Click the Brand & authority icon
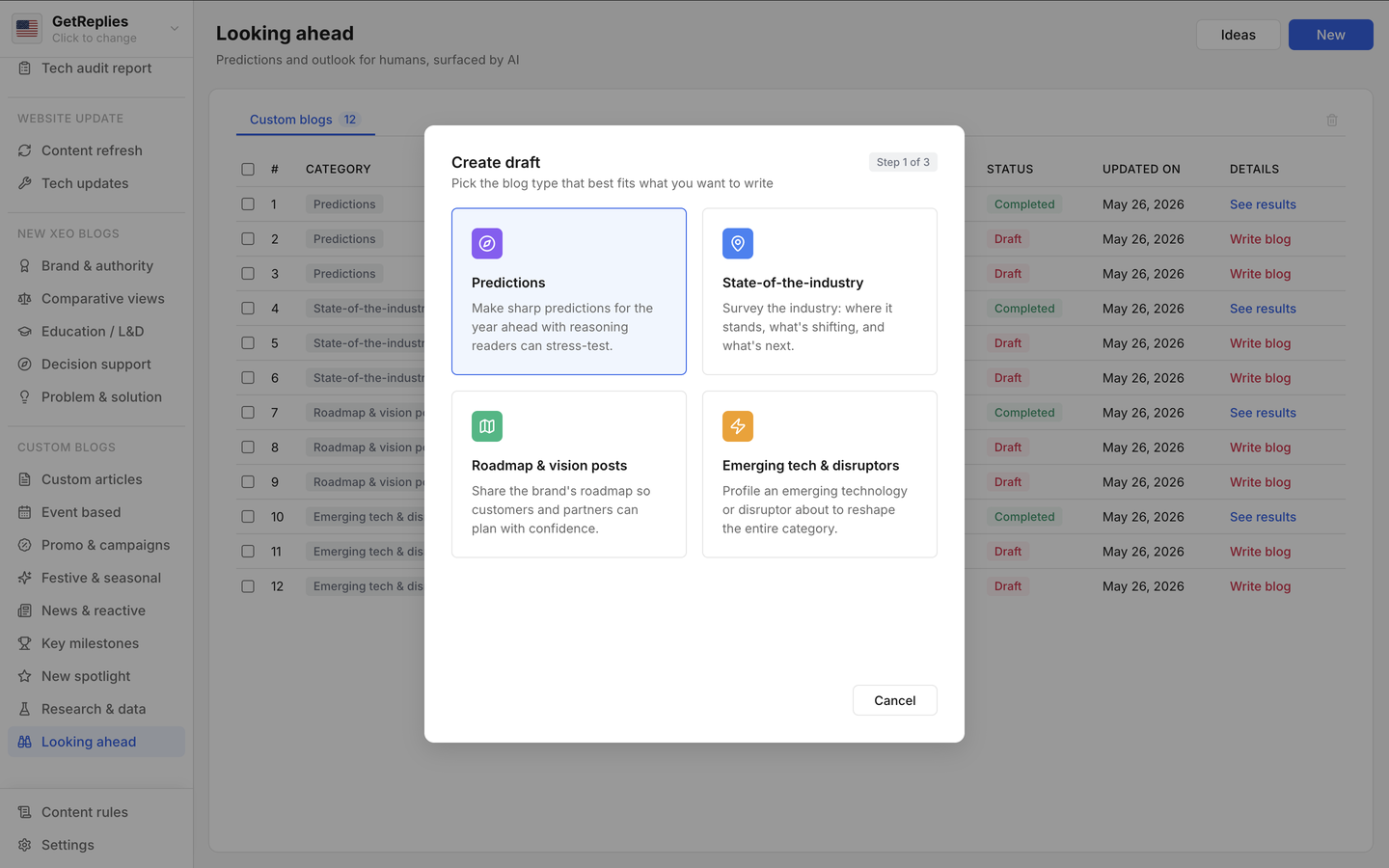Image resolution: width=1389 pixels, height=868 pixels. tap(25, 266)
